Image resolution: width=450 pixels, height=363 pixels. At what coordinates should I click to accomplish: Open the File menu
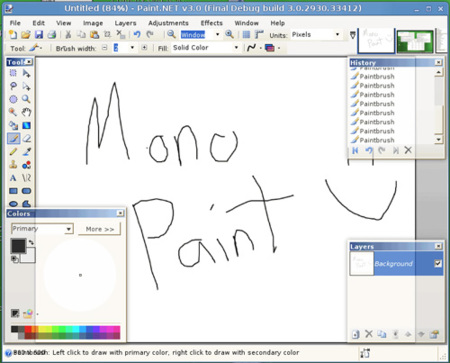coord(15,23)
